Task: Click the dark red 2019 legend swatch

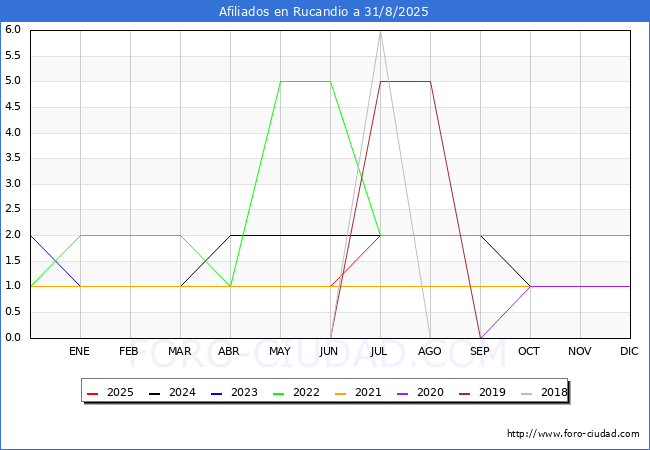Action: (x=463, y=392)
